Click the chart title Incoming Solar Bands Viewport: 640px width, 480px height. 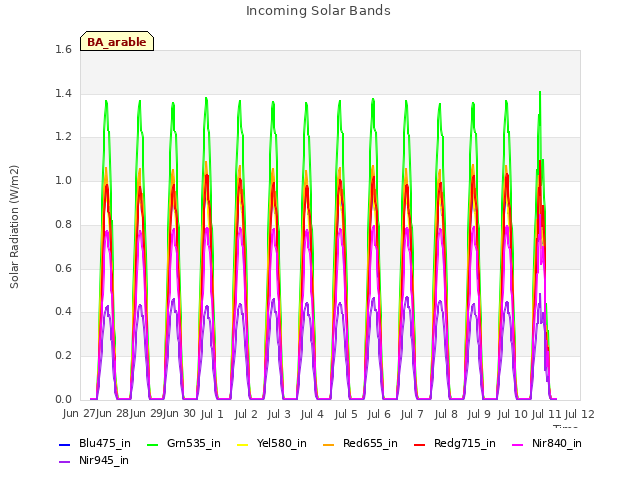318,11
